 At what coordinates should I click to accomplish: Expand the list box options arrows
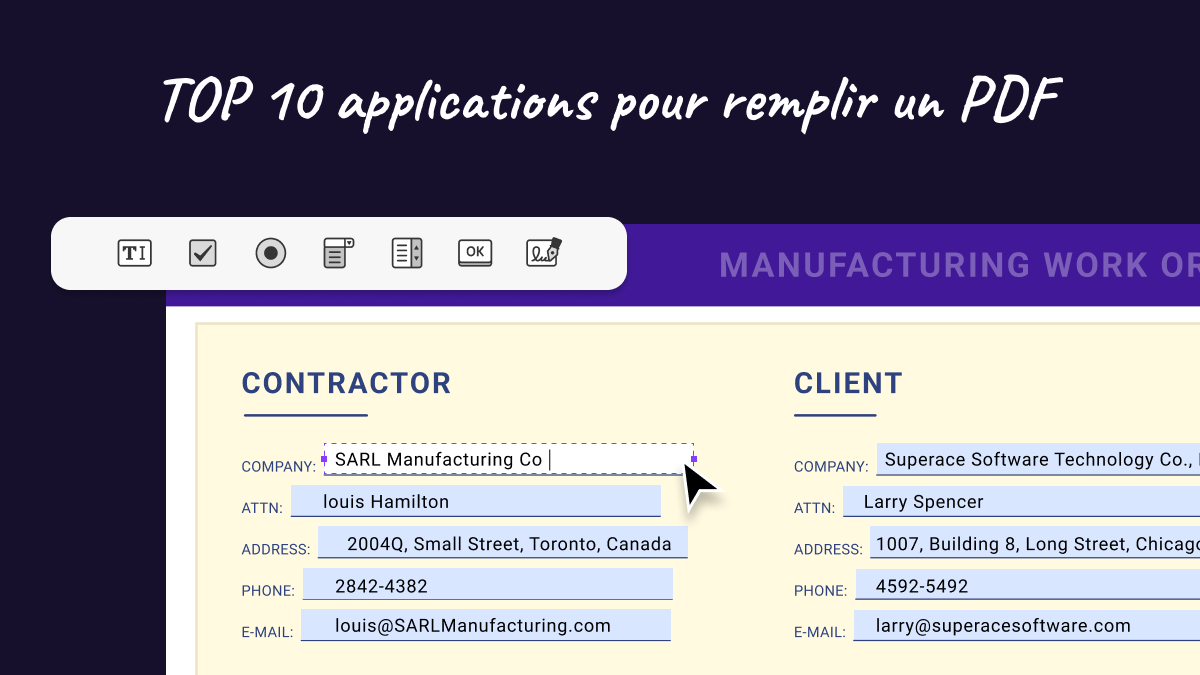pos(414,253)
